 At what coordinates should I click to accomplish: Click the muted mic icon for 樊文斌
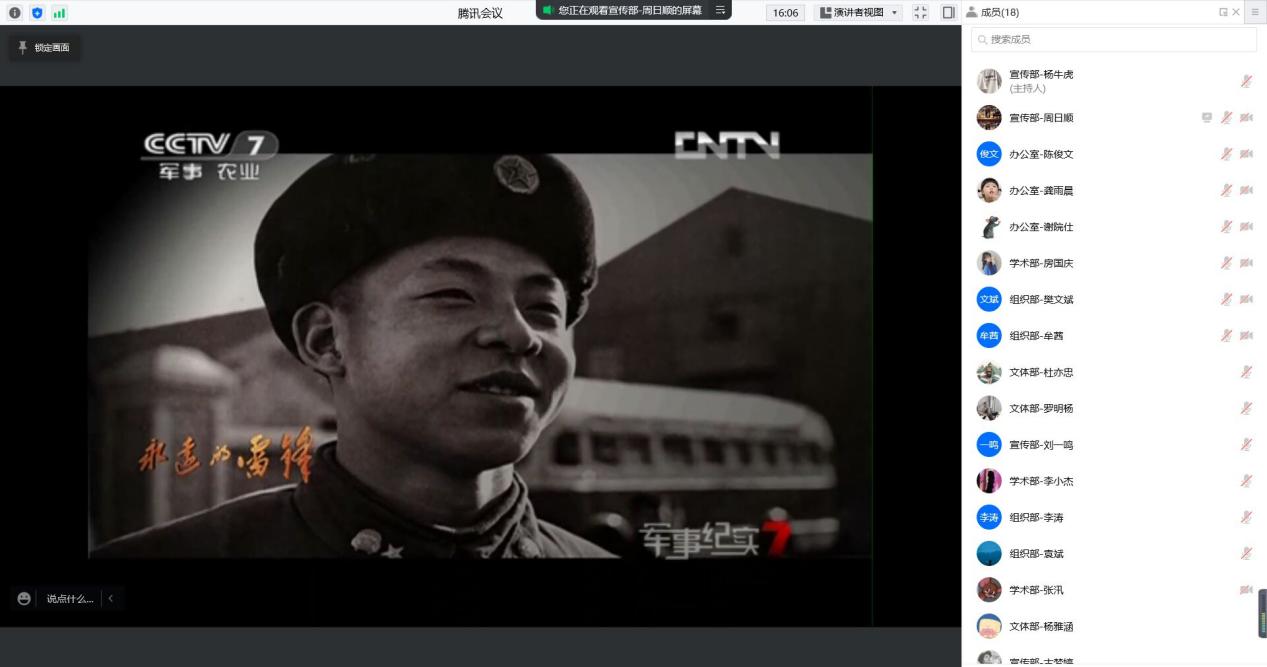tap(1226, 299)
